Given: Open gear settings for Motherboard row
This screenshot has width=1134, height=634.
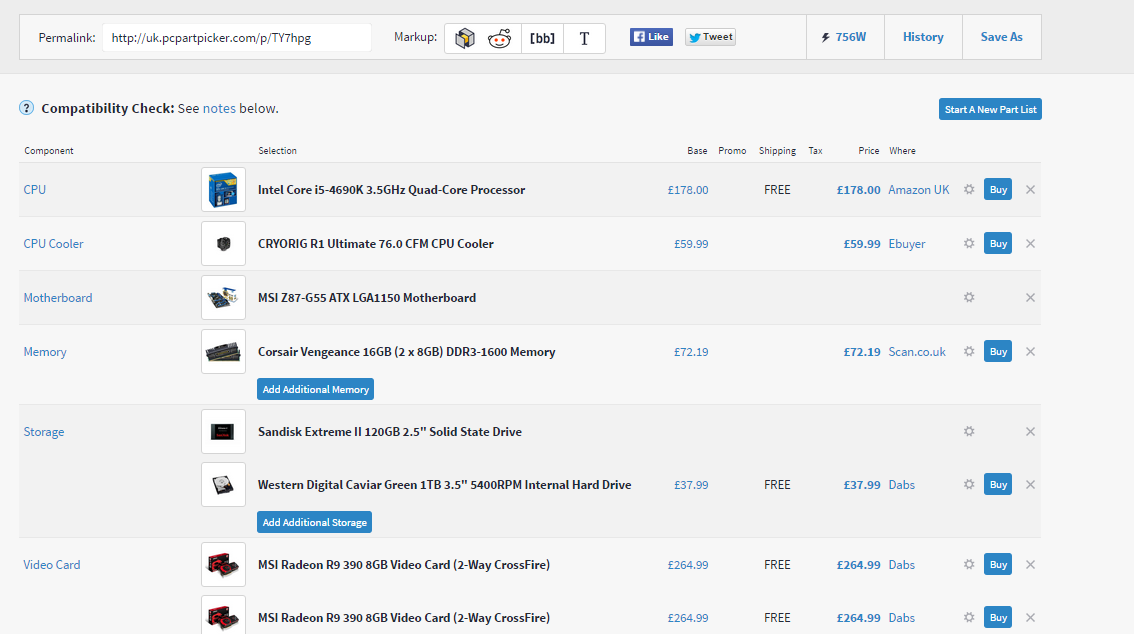Looking at the screenshot, I should click(x=969, y=297).
